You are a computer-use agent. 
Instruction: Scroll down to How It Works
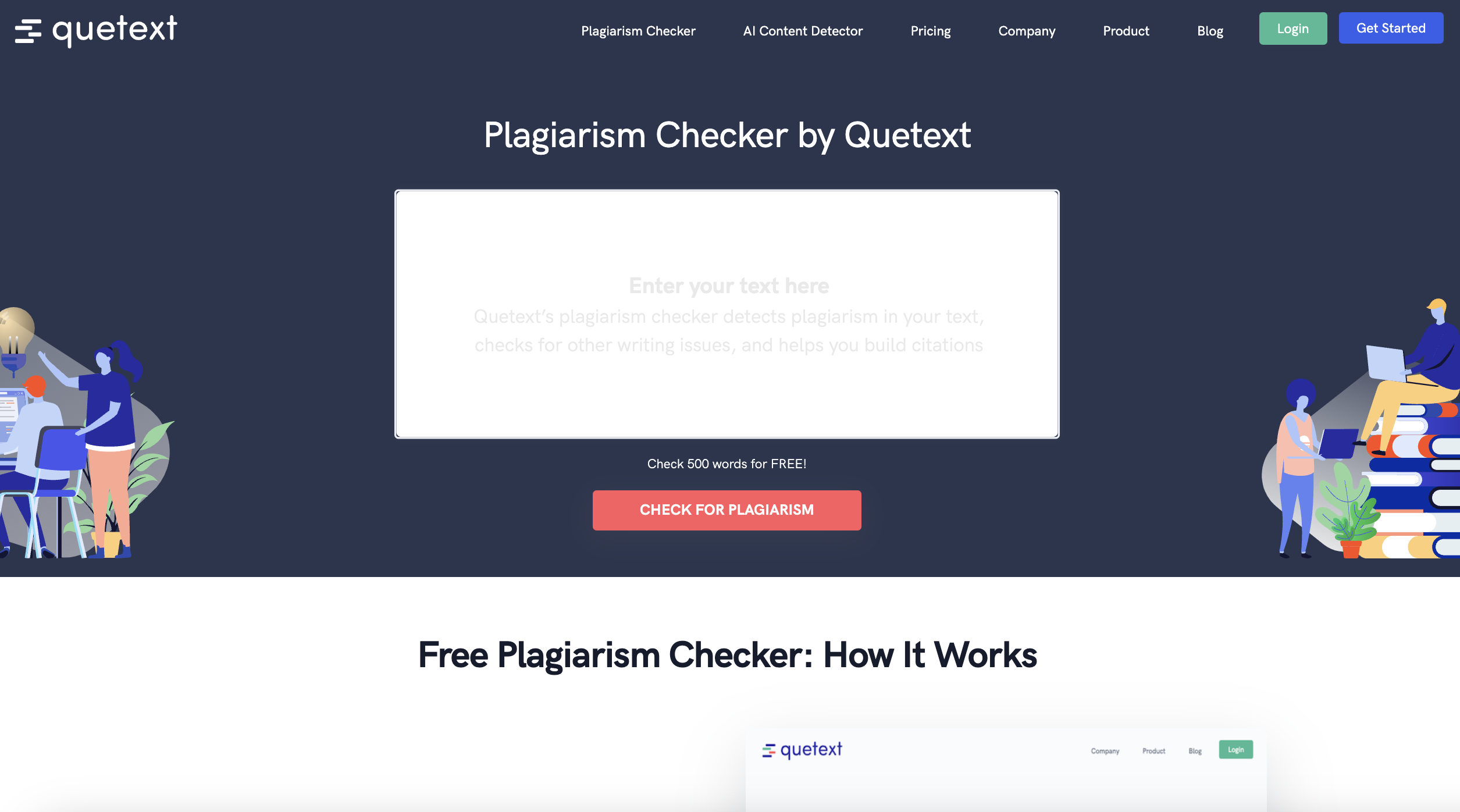click(728, 655)
